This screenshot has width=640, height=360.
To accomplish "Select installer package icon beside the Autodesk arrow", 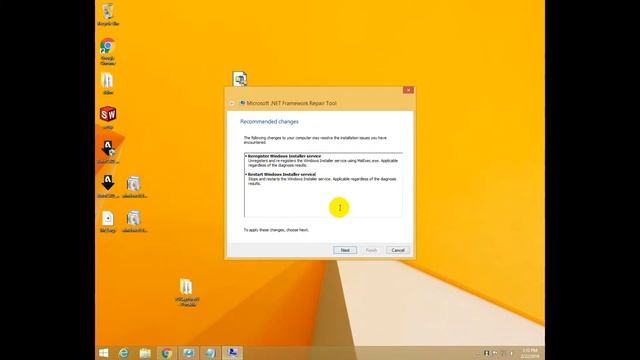I will [134, 187].
